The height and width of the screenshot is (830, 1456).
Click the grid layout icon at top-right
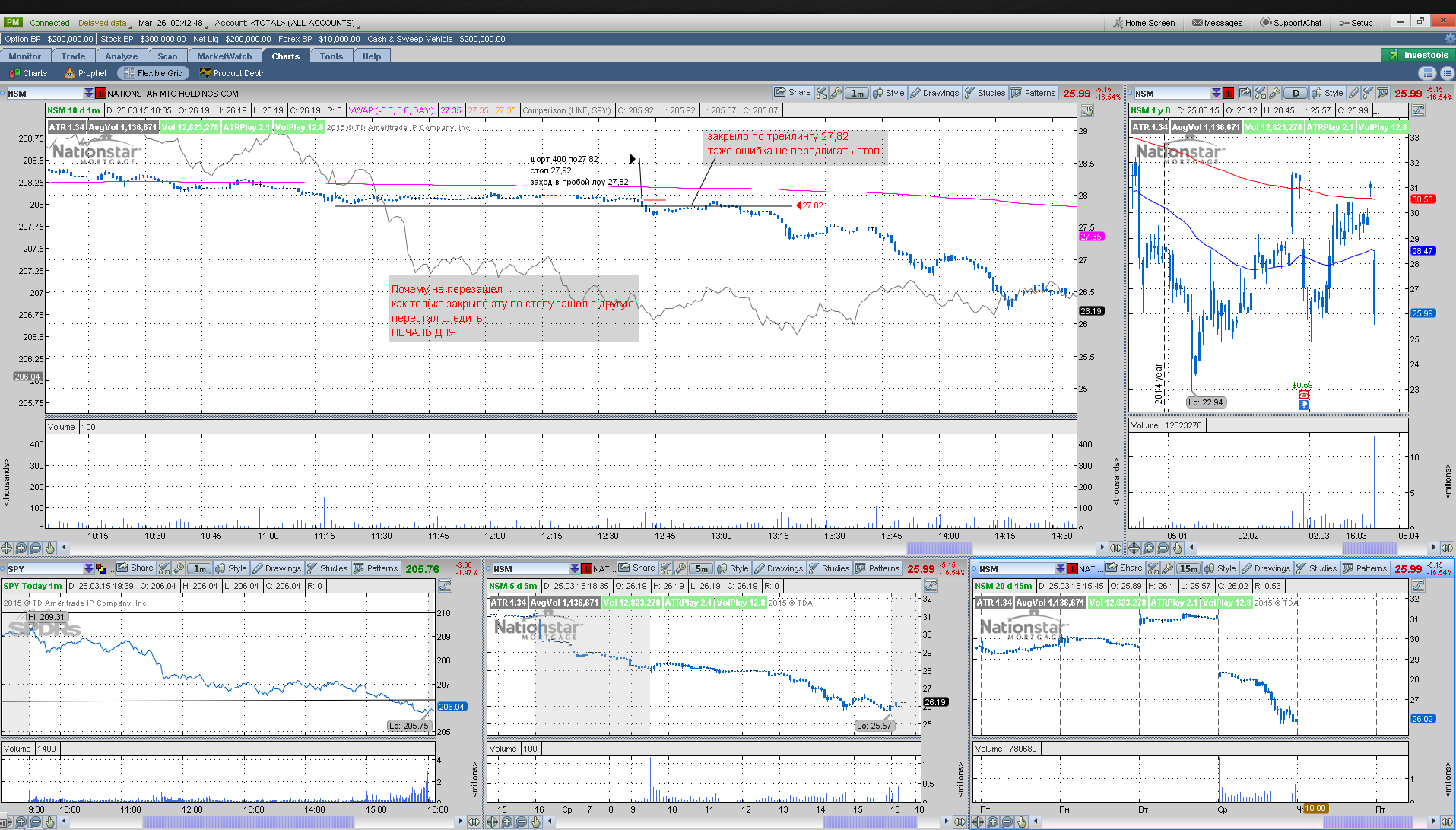[1427, 73]
